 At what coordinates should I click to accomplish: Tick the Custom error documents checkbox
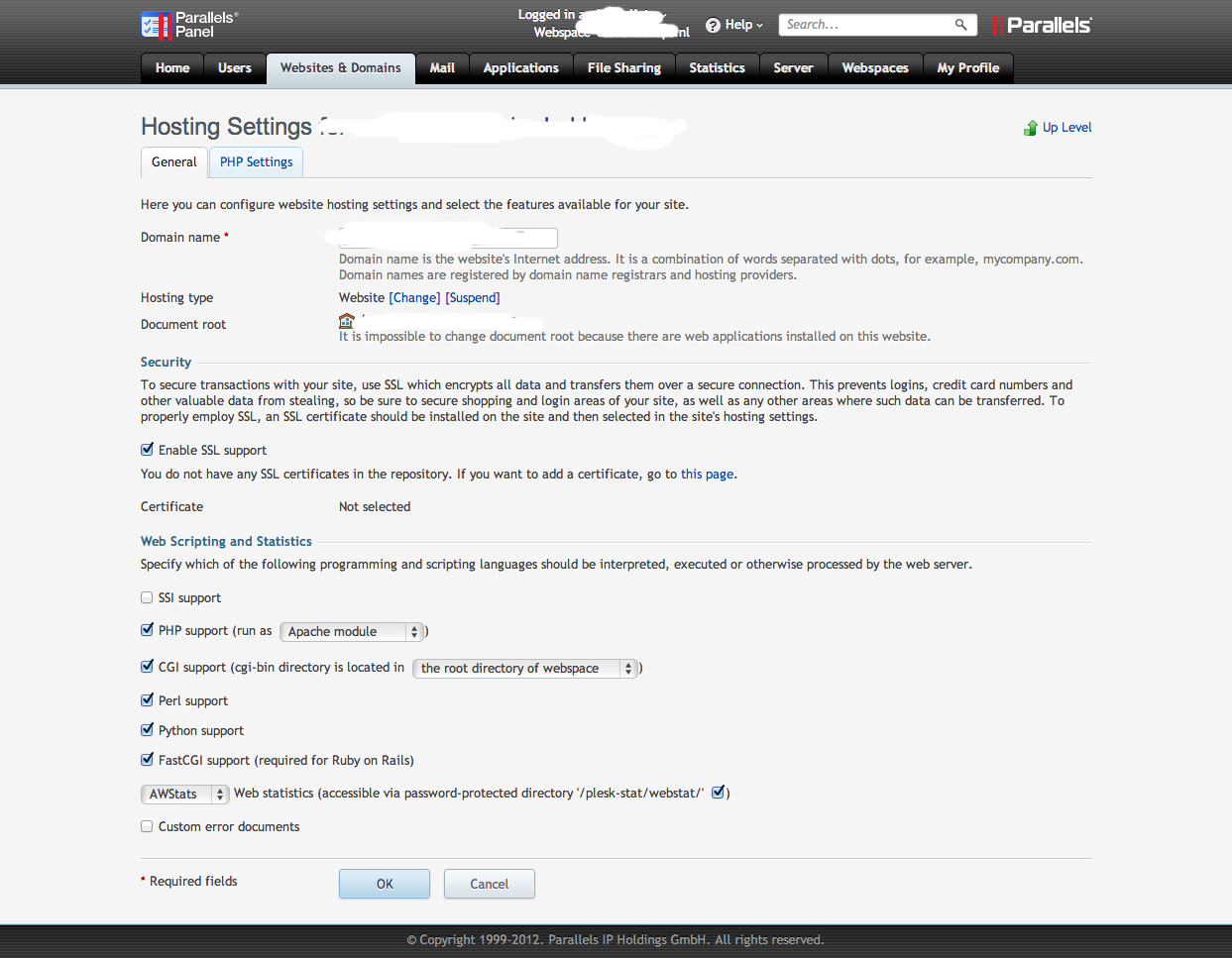[x=147, y=826]
